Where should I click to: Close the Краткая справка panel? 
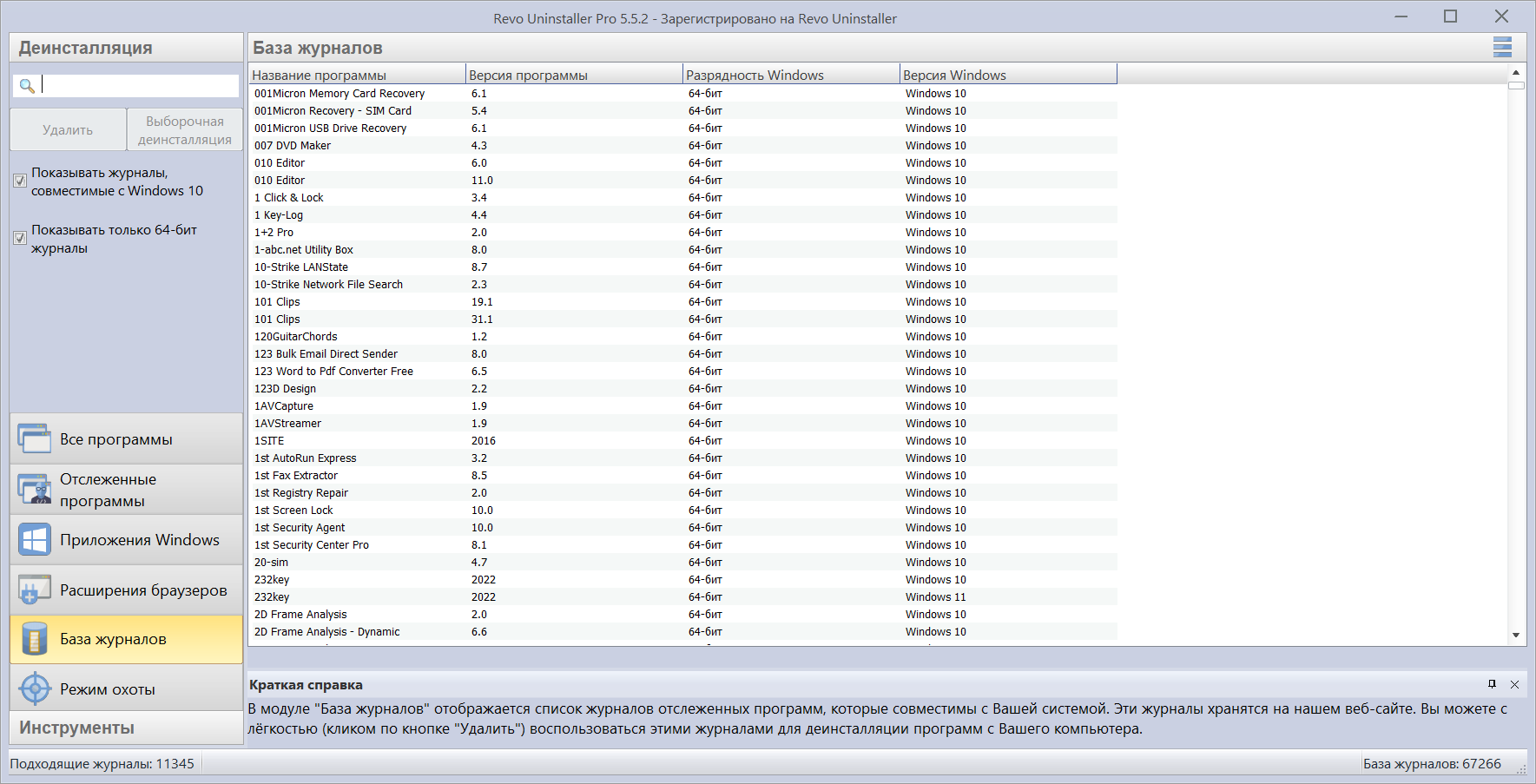(x=1514, y=684)
